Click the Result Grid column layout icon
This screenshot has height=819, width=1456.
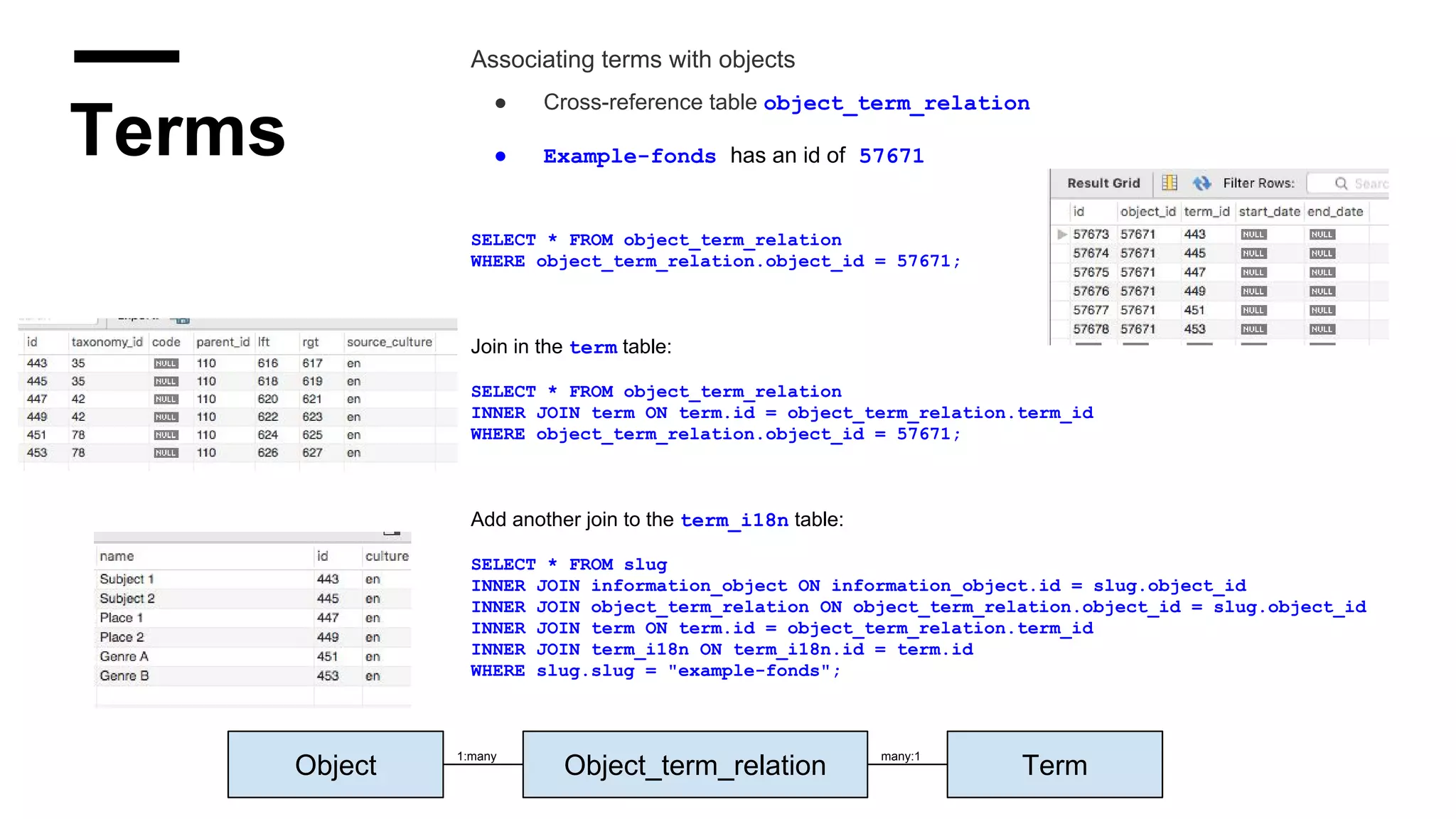tap(1169, 183)
